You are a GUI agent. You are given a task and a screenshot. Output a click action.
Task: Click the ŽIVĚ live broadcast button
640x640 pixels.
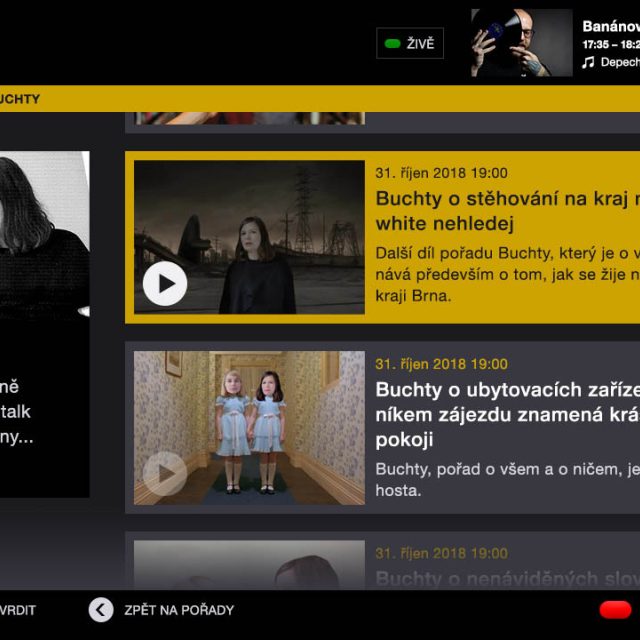tap(410, 44)
